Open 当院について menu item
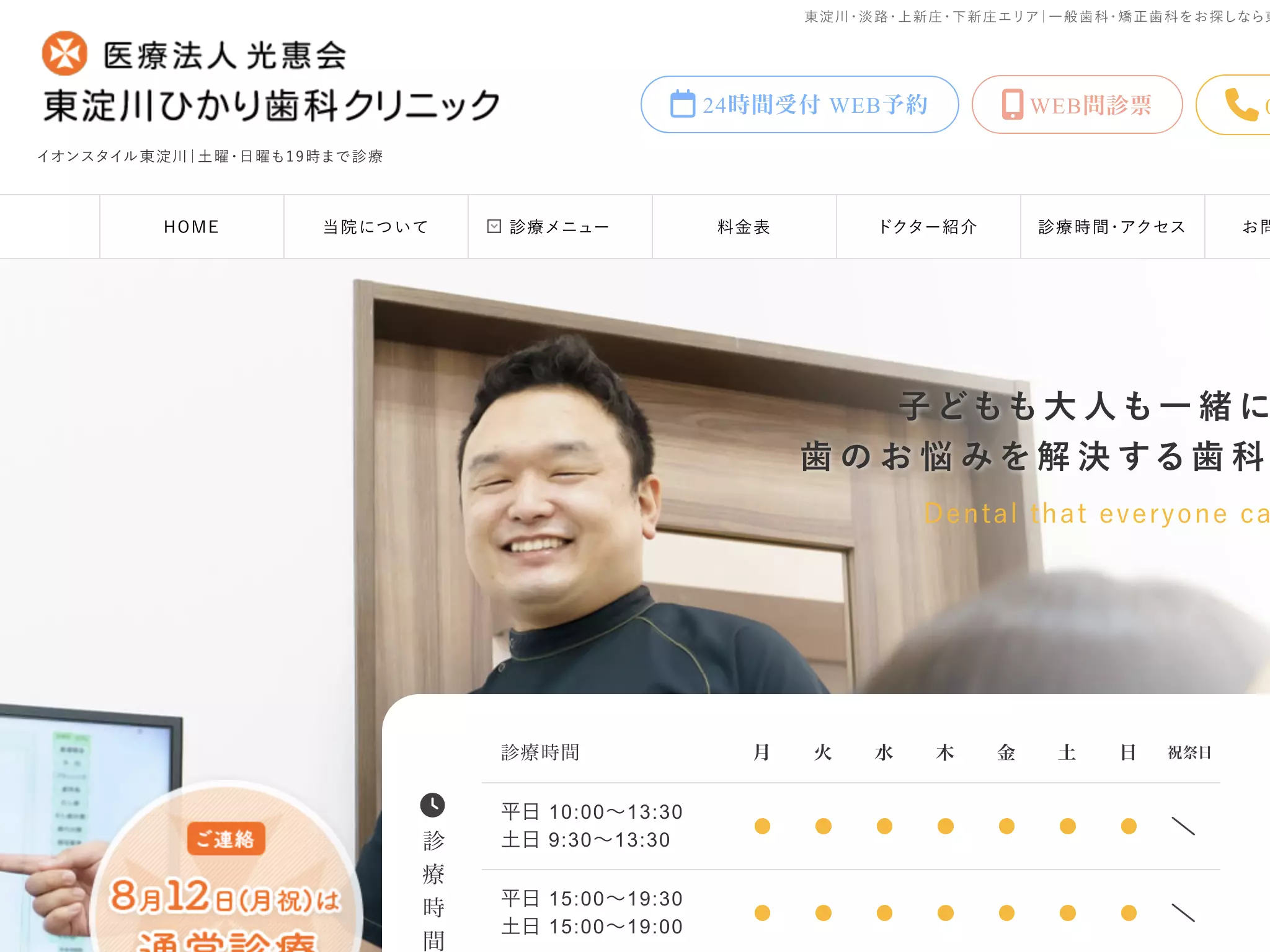The width and height of the screenshot is (1270, 952). click(376, 227)
